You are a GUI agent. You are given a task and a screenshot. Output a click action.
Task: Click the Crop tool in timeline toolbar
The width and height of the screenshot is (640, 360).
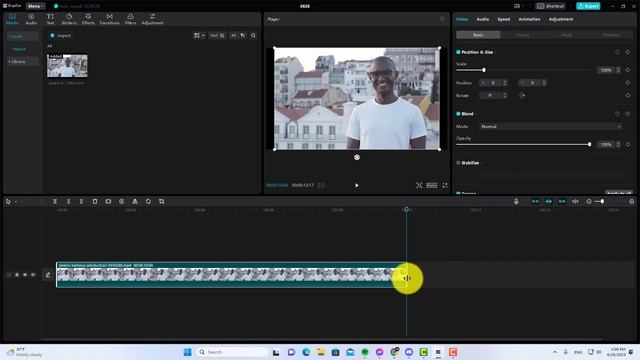pyautogui.click(x=162, y=202)
